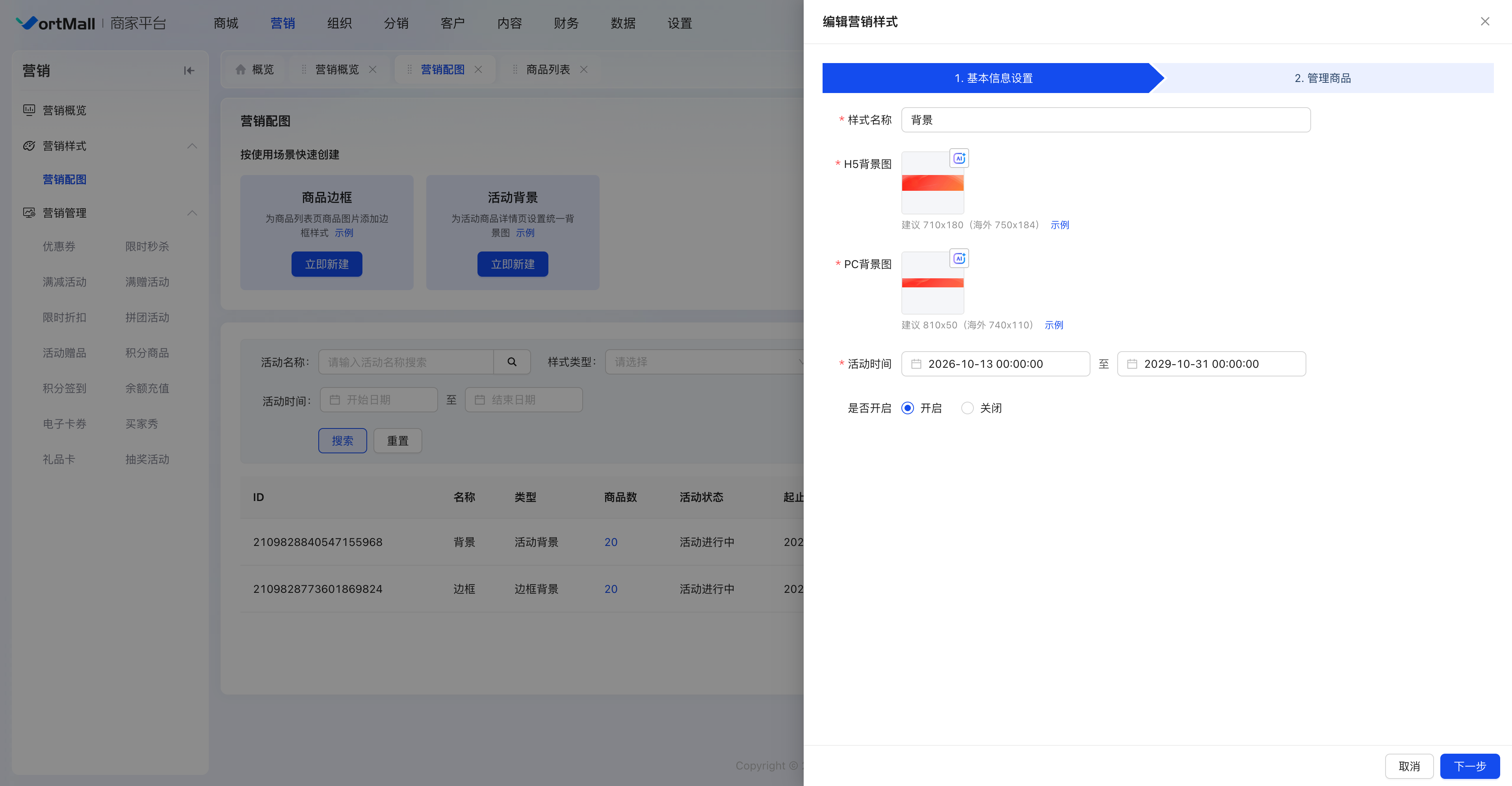The width and height of the screenshot is (1512, 786).
Task: Click the search magnifier icon
Action: (x=512, y=362)
